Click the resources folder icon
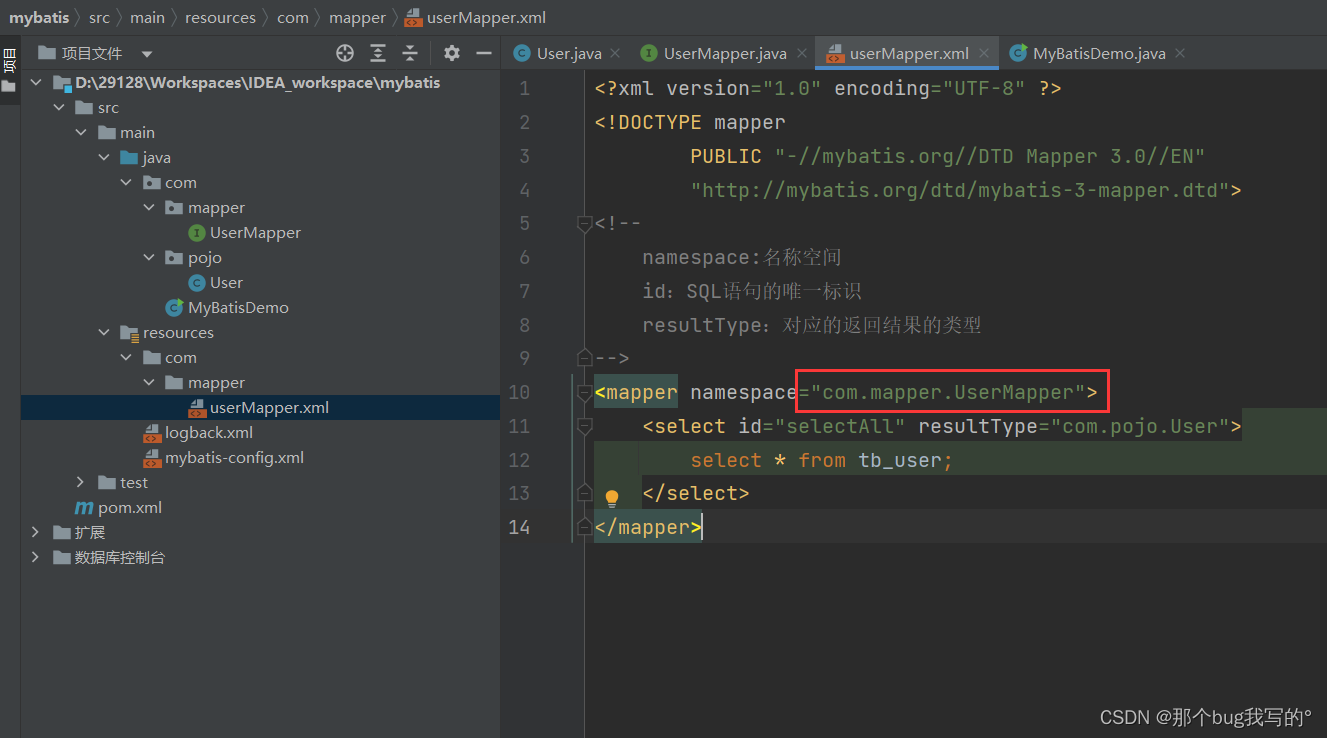Image resolution: width=1327 pixels, height=738 pixels. coord(129,333)
